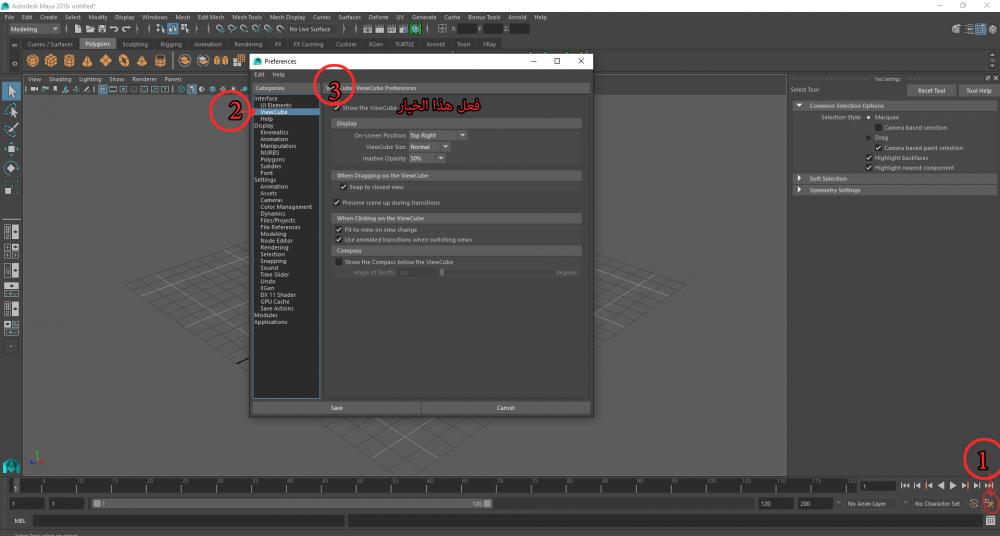
Task: Click Cancel in Preferences window
Action: tap(506, 408)
